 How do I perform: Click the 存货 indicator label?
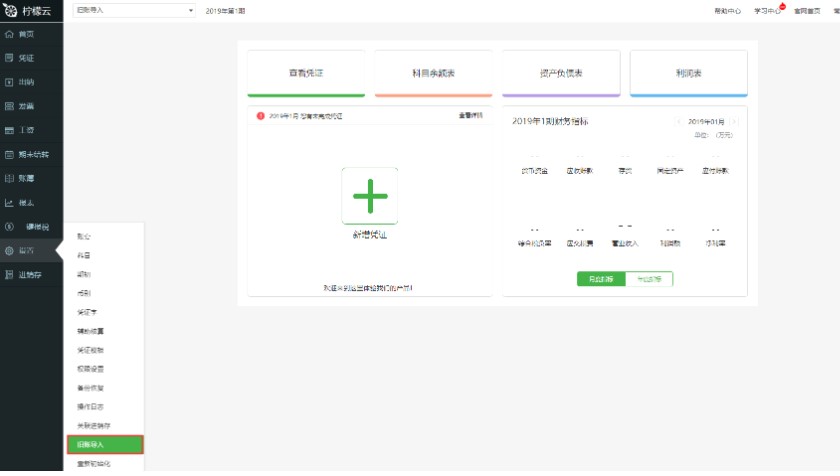click(x=625, y=171)
